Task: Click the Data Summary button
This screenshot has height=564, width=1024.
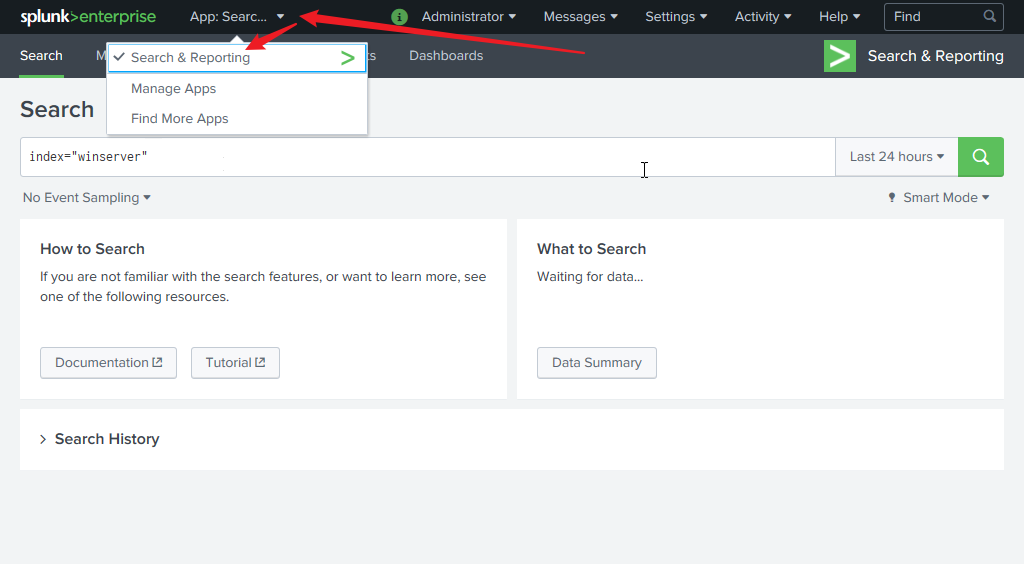Action: click(x=597, y=363)
